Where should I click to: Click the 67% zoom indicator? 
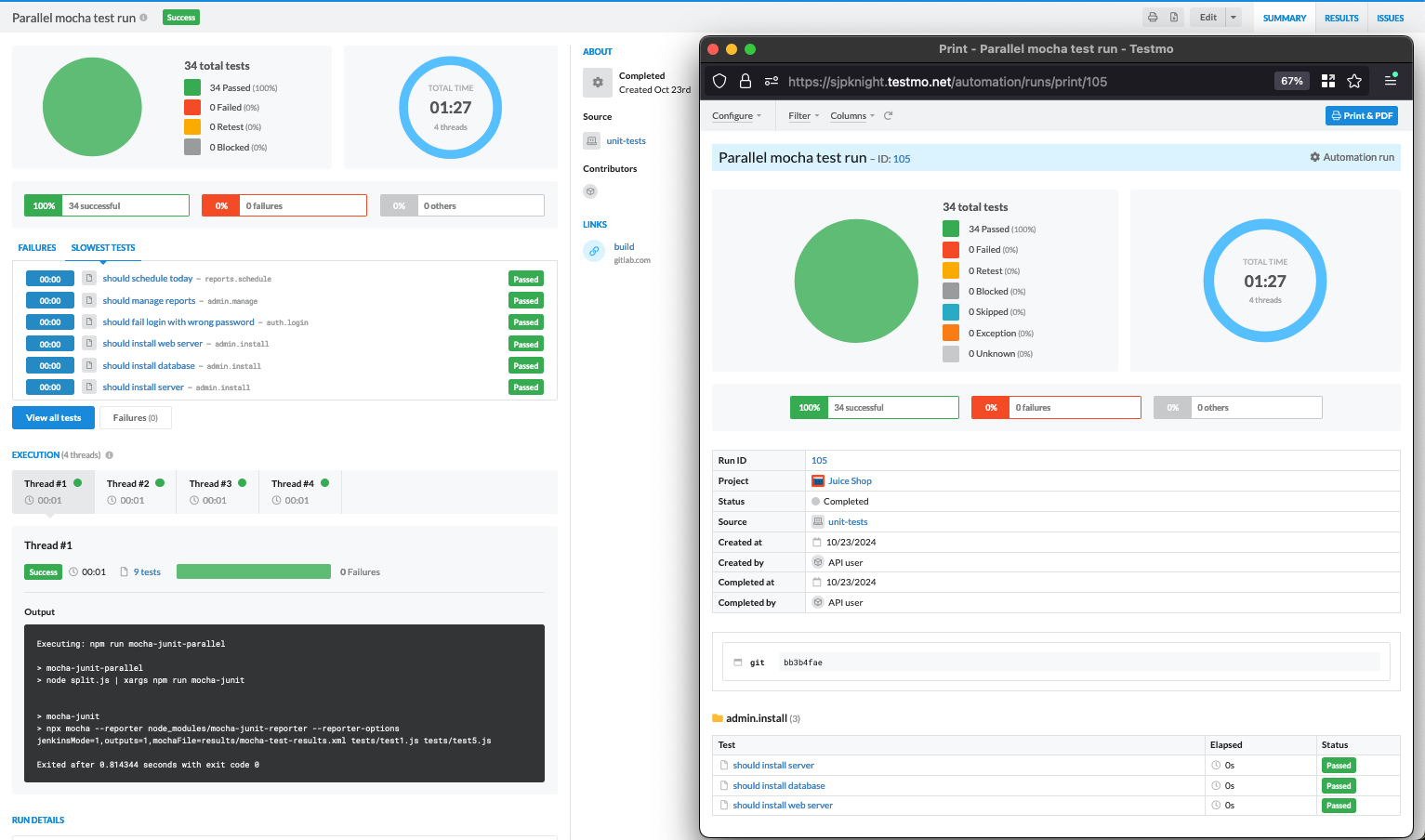point(1292,81)
